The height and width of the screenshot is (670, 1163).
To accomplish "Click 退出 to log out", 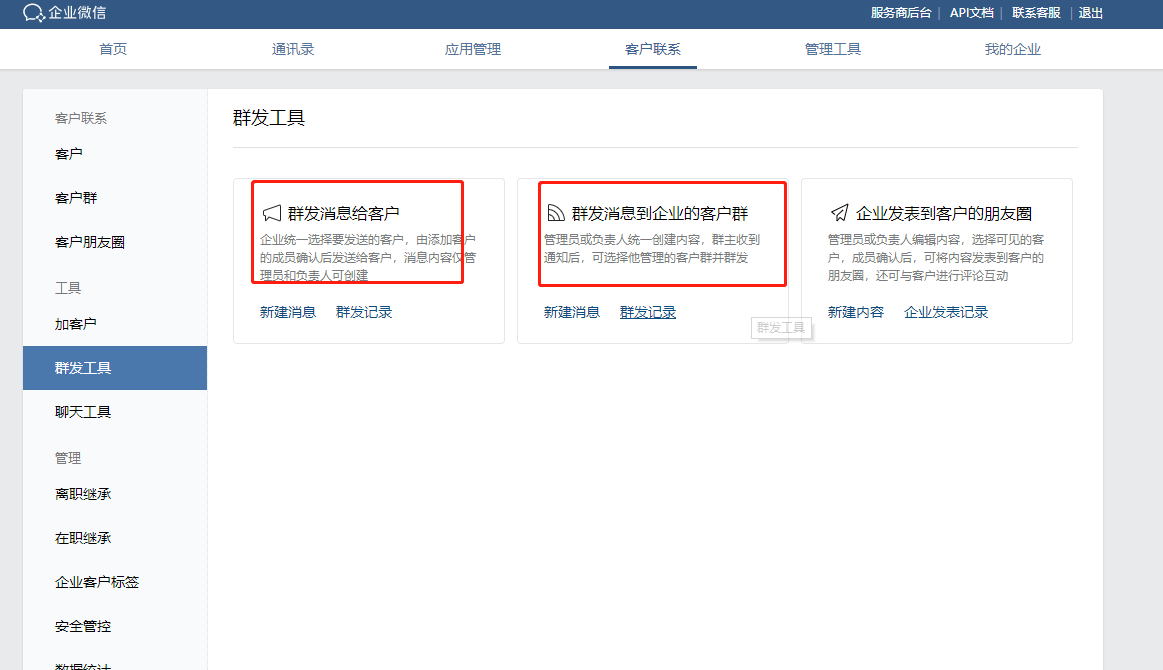I will tap(1091, 13).
